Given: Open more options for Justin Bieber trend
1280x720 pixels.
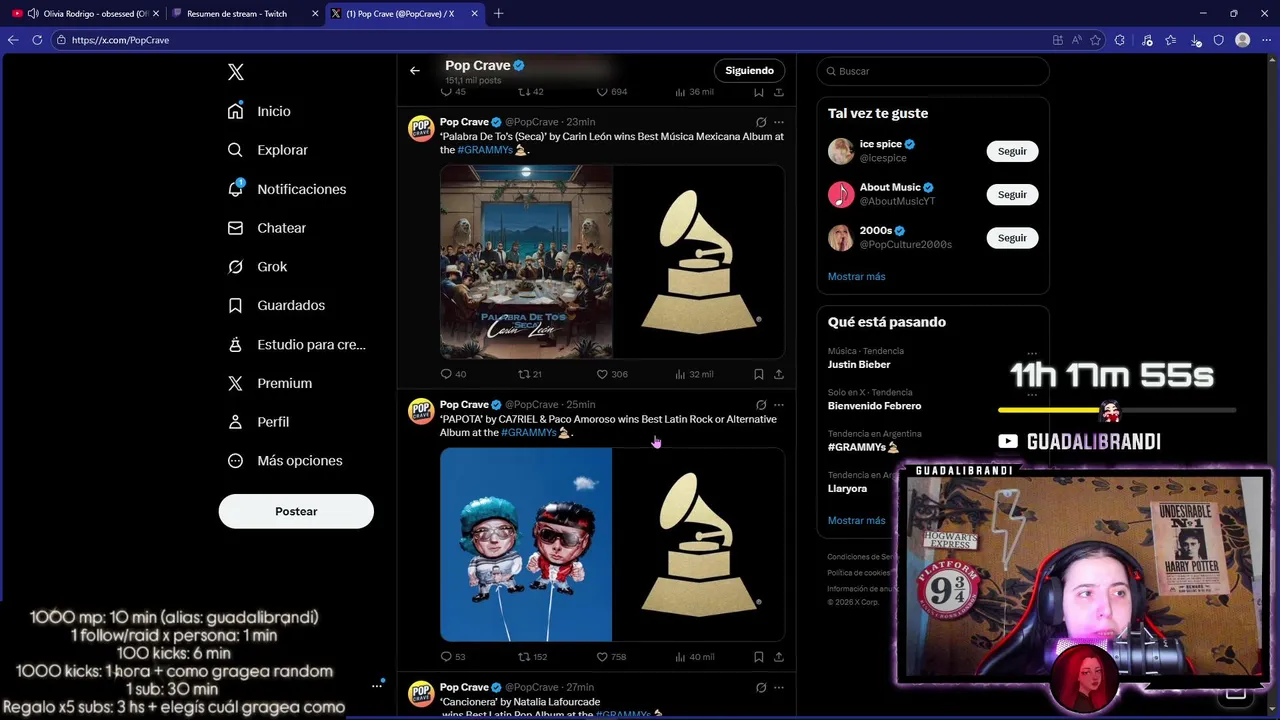Looking at the screenshot, I should click(x=1032, y=353).
